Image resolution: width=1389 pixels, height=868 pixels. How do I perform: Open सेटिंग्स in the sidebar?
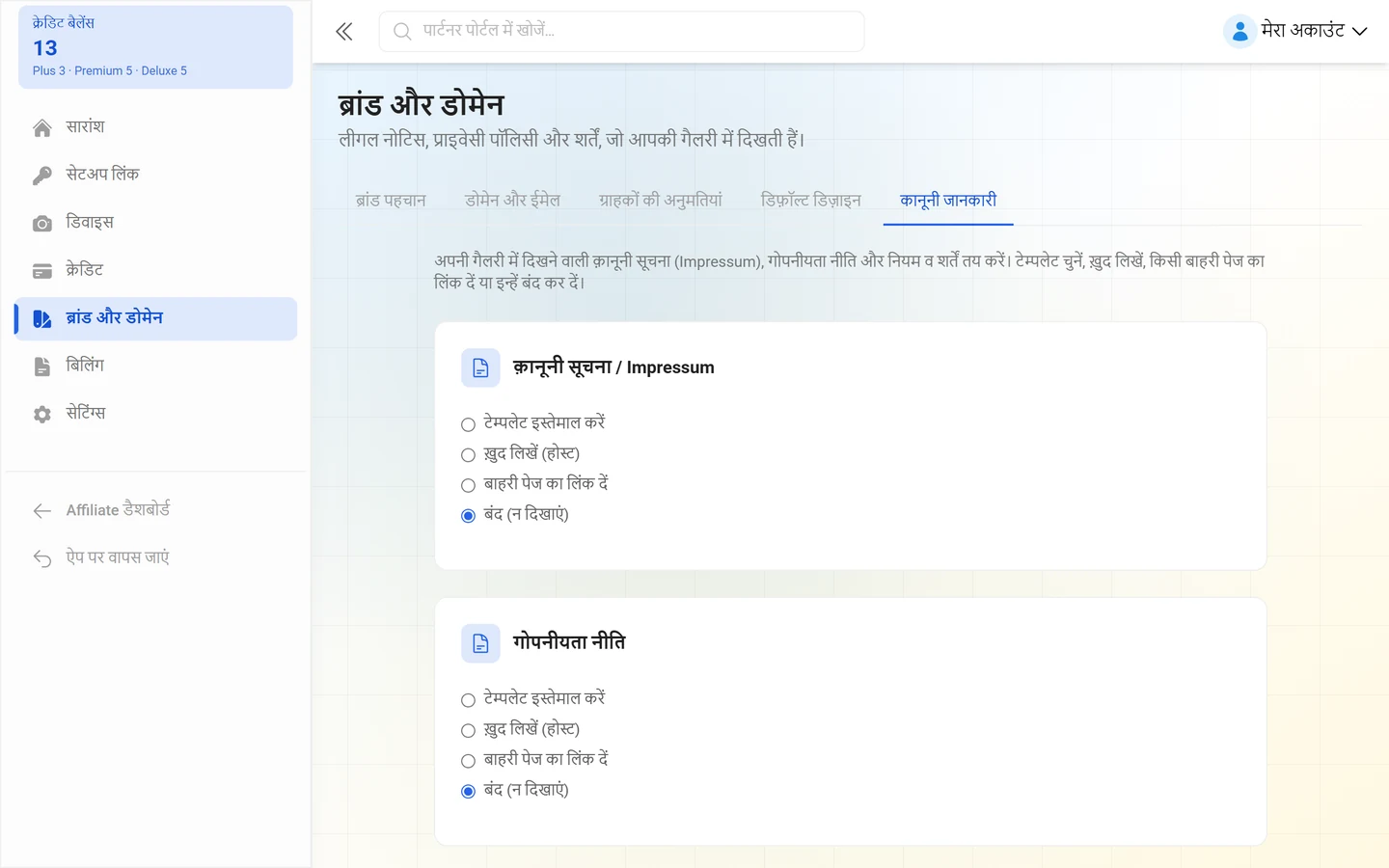coord(155,415)
